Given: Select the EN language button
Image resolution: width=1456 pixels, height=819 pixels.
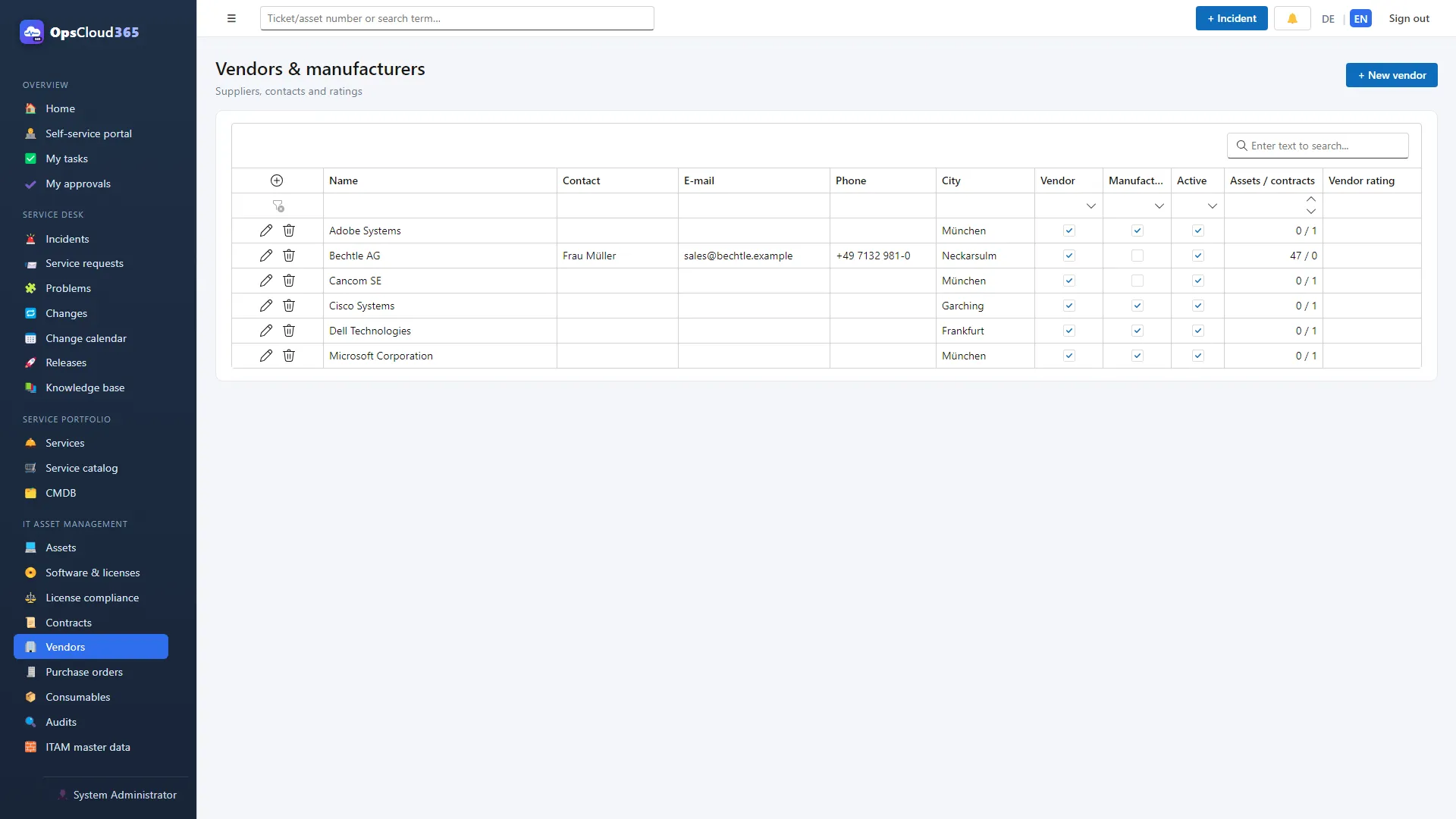Looking at the screenshot, I should click(1360, 19).
